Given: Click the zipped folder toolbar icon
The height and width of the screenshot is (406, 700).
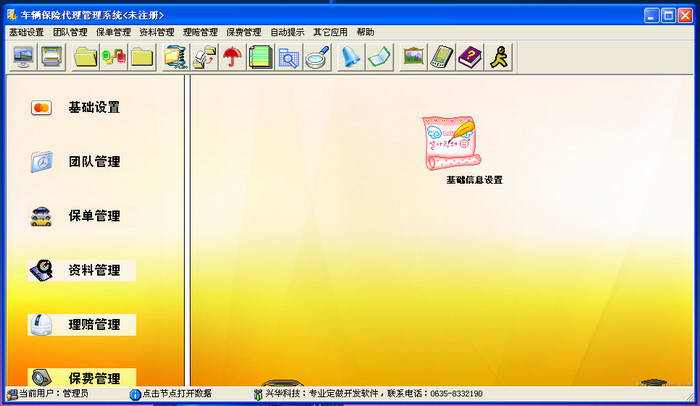Looking at the screenshot, I should pos(175,57).
